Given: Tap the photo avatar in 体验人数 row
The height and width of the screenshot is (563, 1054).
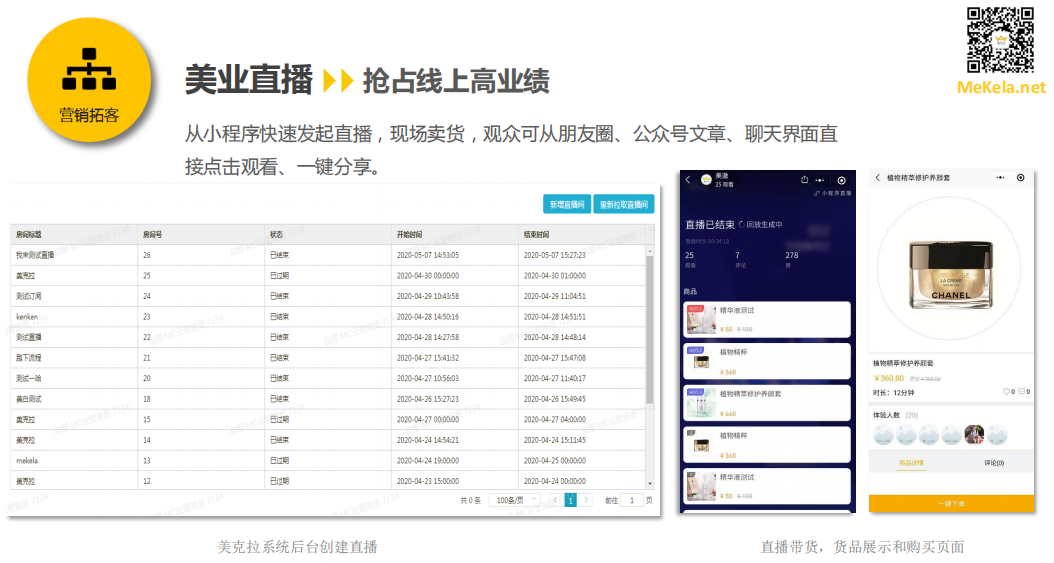Looking at the screenshot, I should 974,435.
